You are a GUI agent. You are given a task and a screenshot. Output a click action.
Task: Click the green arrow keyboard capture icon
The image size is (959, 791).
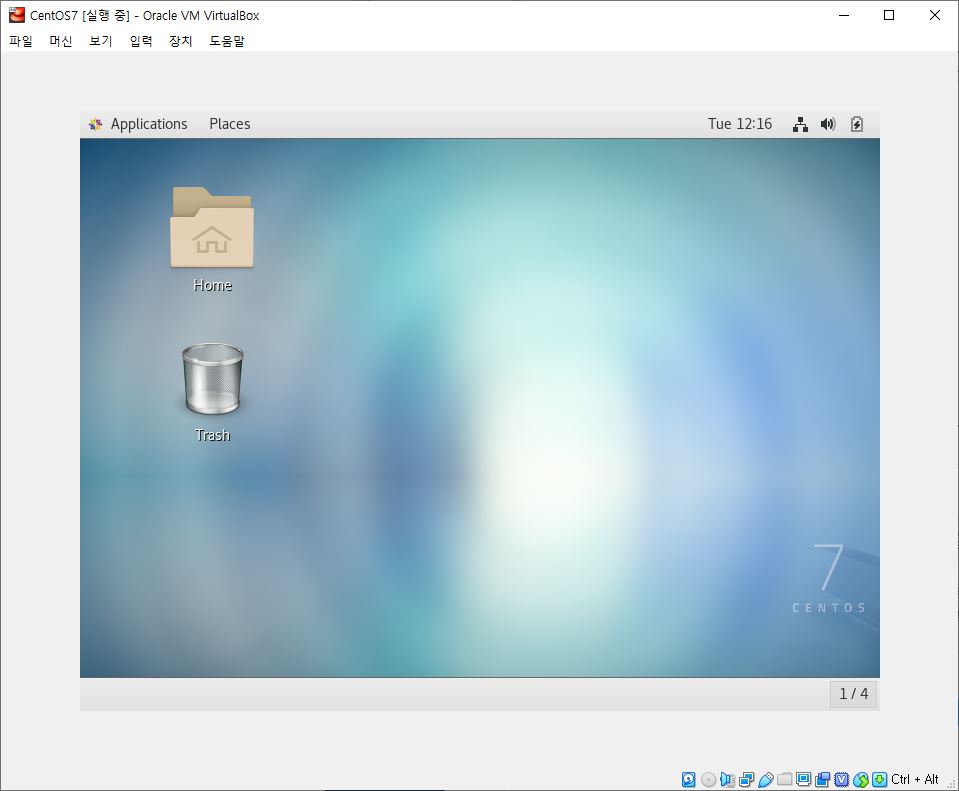[879, 779]
